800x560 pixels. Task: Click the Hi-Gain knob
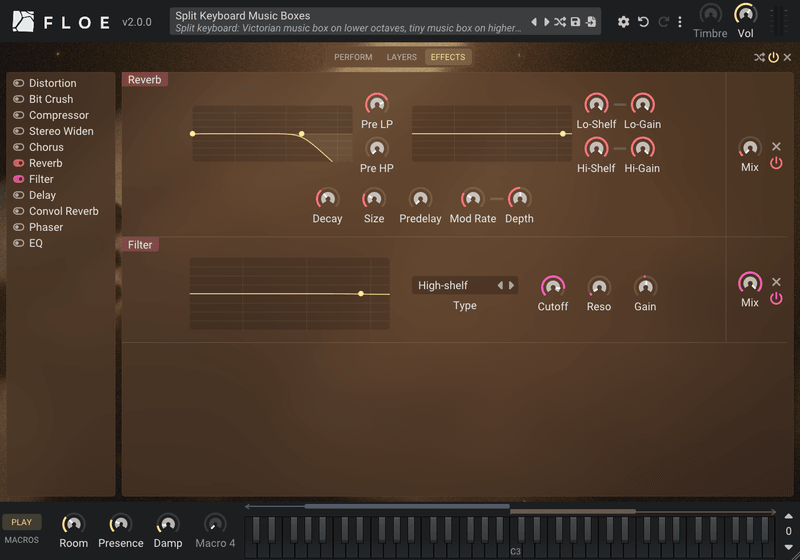tap(642, 148)
